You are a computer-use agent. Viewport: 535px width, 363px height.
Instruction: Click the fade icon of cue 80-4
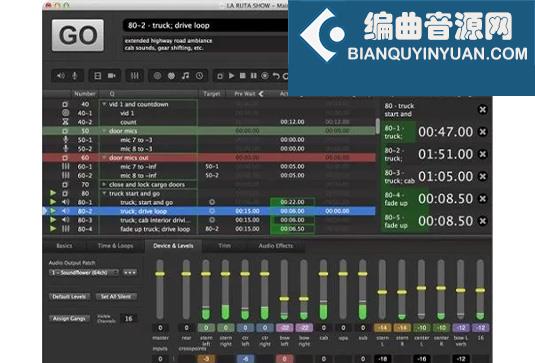(x=66, y=229)
